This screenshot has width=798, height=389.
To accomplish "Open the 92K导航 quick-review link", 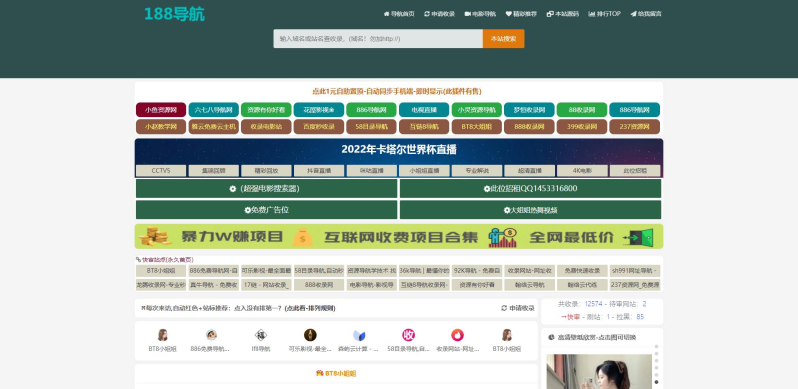I will pyautogui.click(x=477, y=271).
